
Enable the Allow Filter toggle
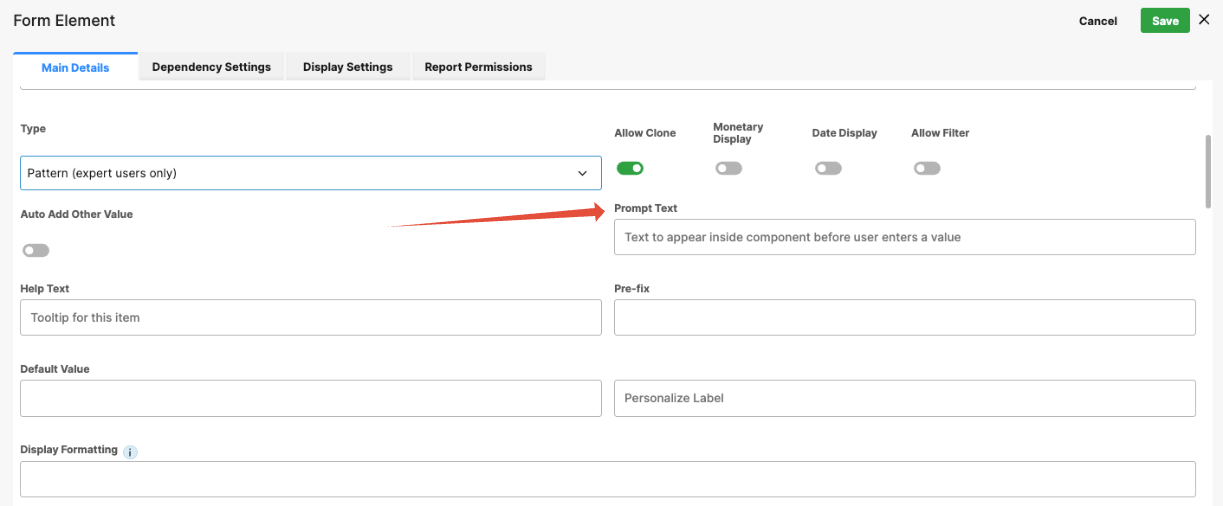coord(927,168)
